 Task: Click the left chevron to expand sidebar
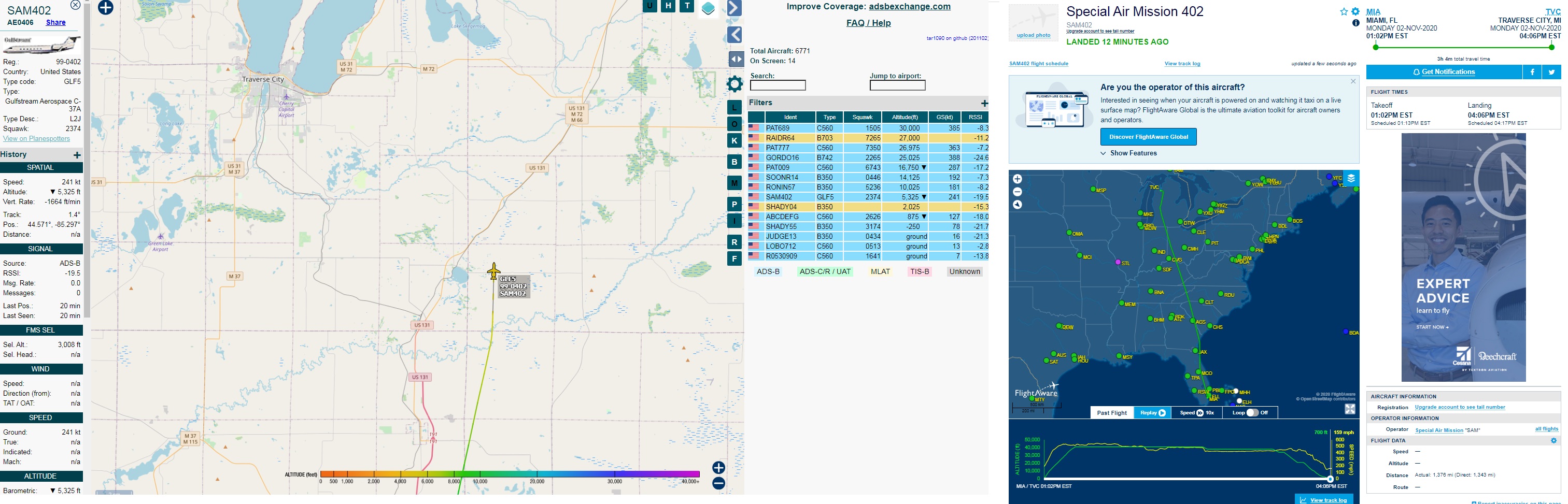click(x=734, y=35)
